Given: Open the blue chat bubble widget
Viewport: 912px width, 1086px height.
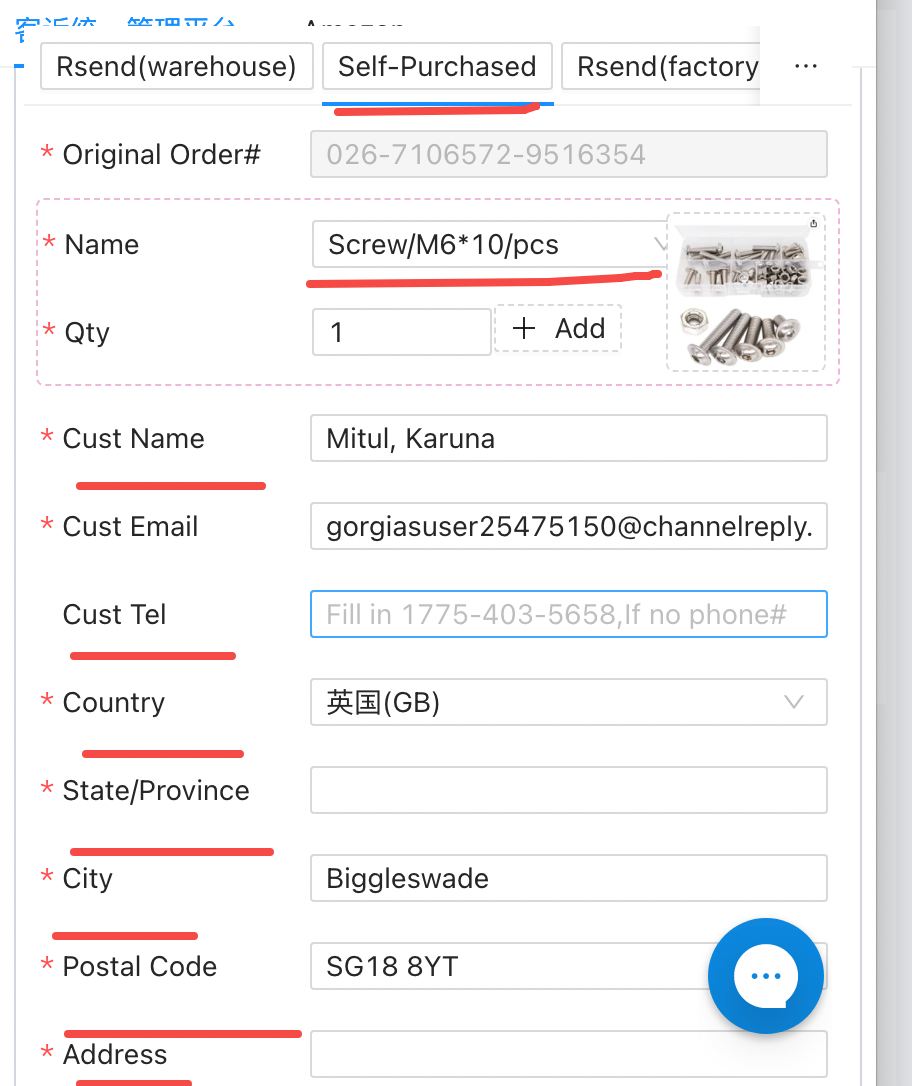Looking at the screenshot, I should pos(765,975).
